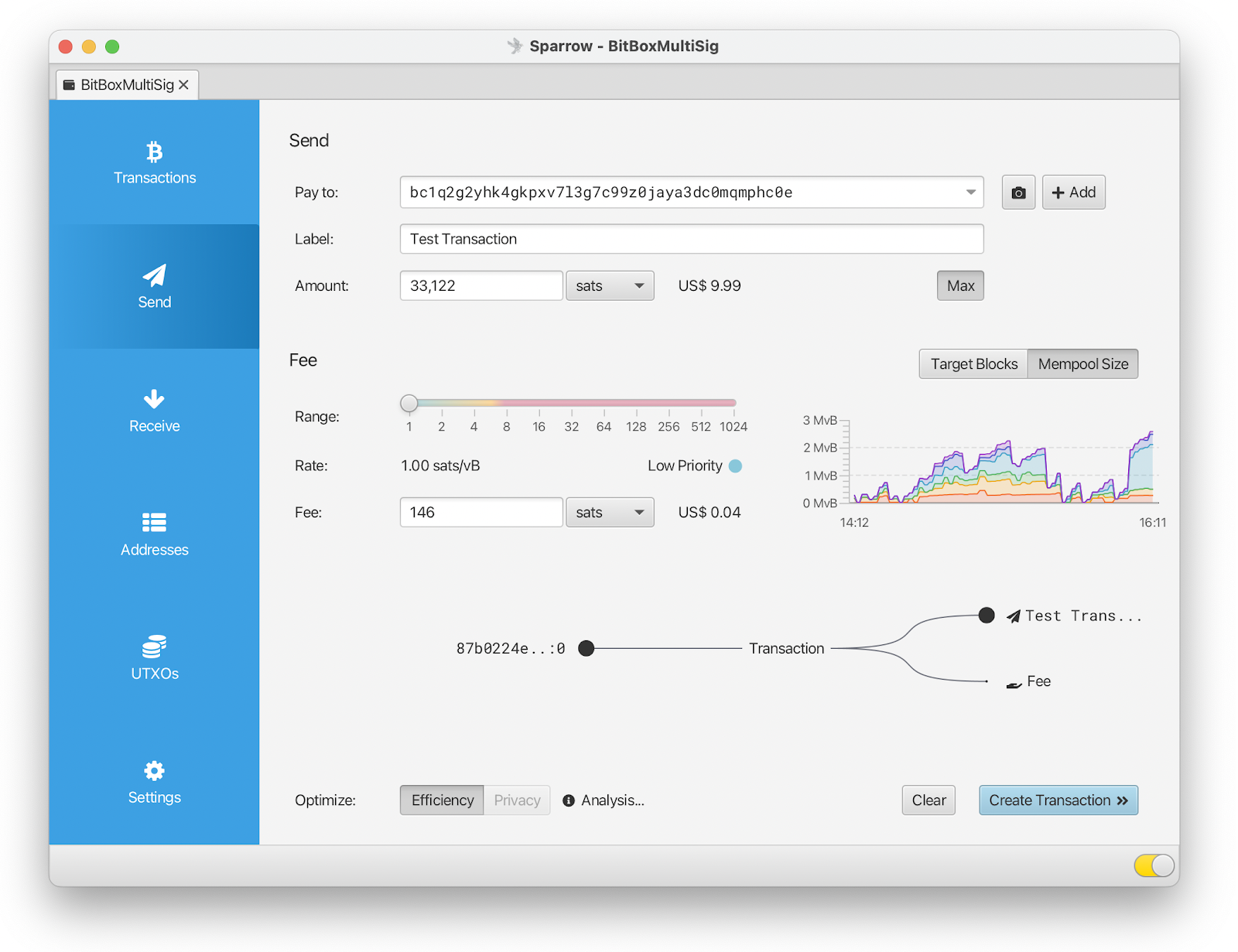Viewport: 1238px width, 952px height.
Task: Click the input node dot for 87b0224e..:0
Action: pyautogui.click(x=587, y=648)
